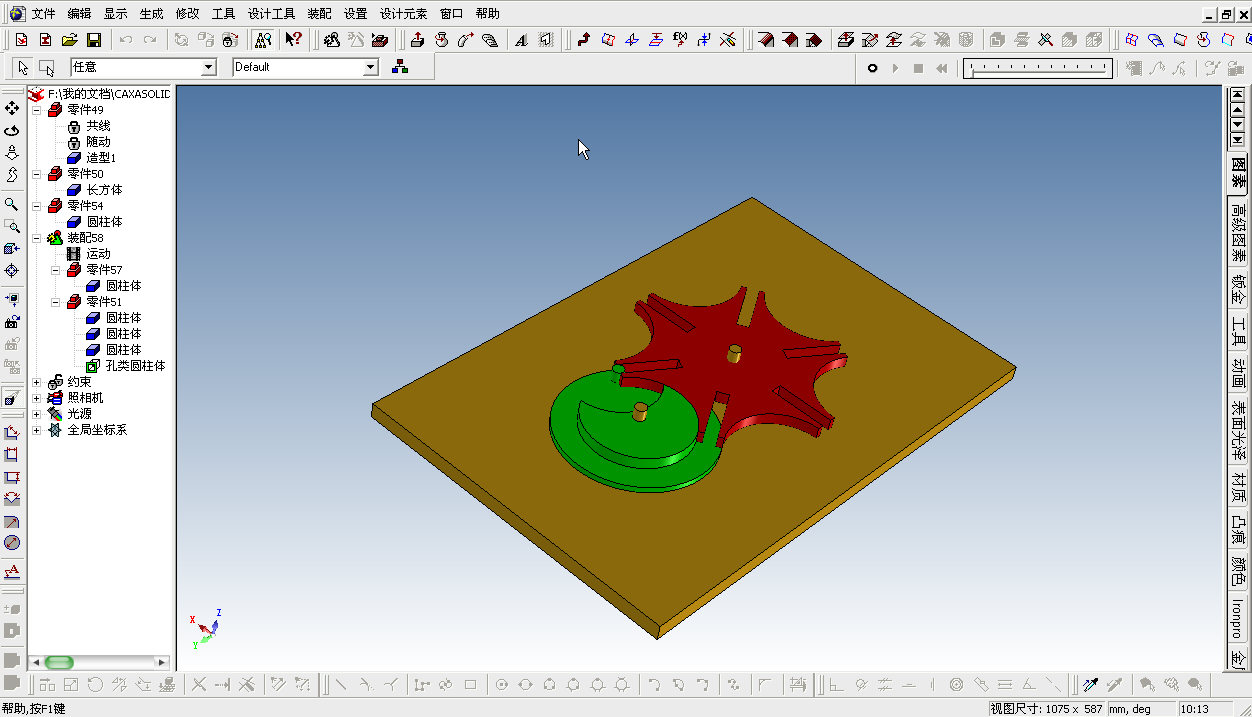Expand the 光源 tree node
The image size is (1252, 717).
click(x=37, y=414)
